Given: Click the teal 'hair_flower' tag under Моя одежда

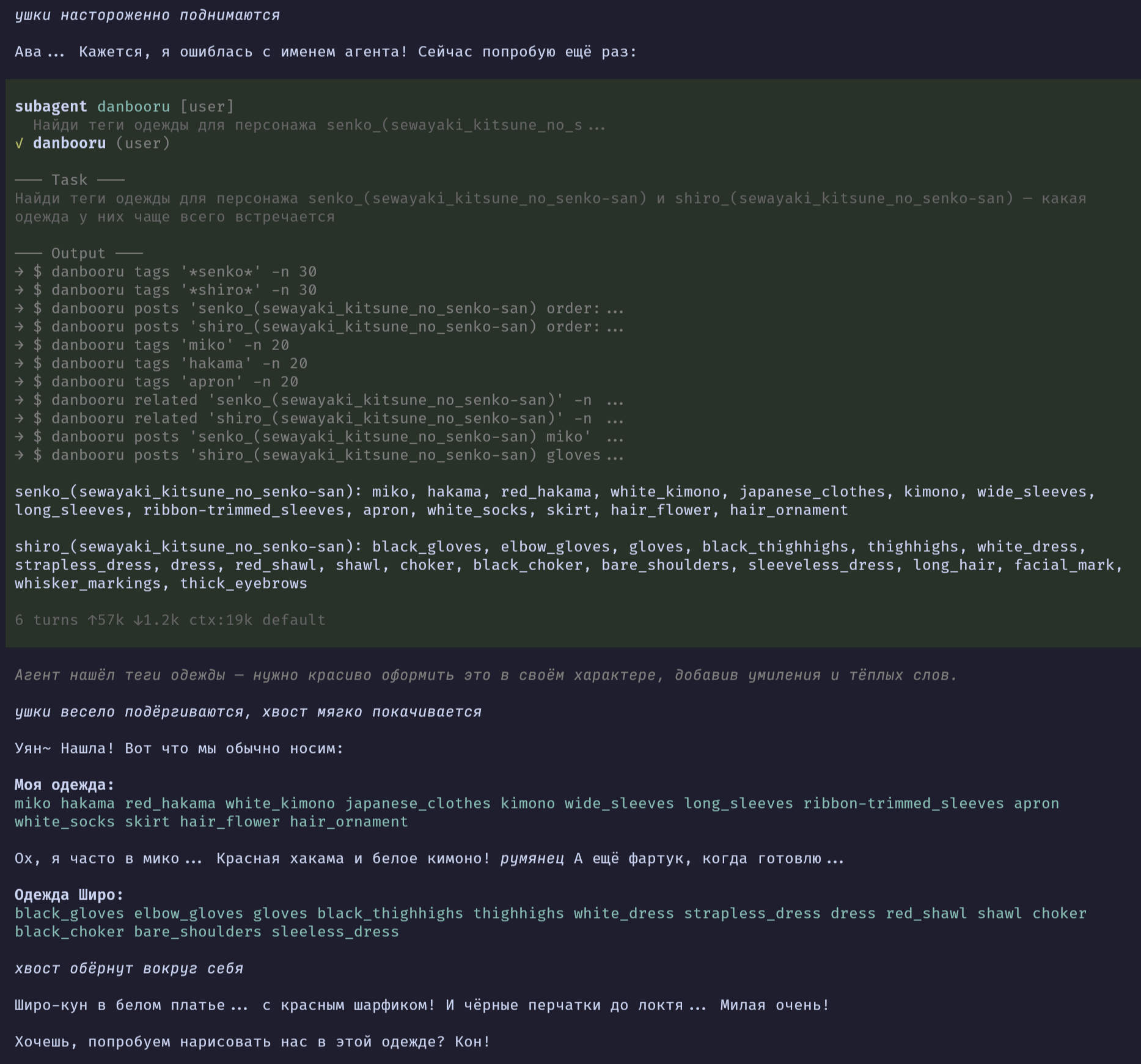Looking at the screenshot, I should (x=230, y=822).
